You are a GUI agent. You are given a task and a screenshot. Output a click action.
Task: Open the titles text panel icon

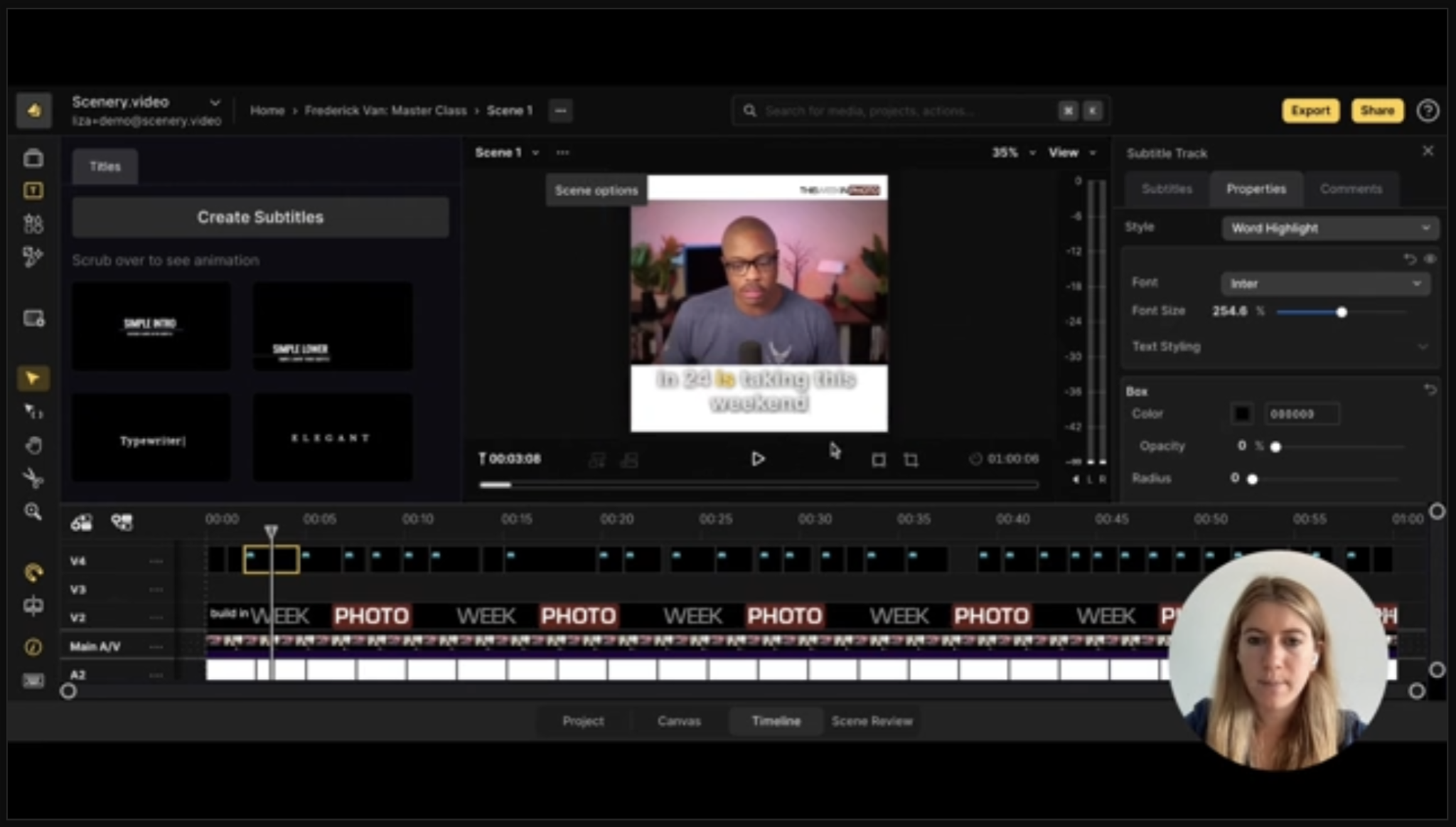pos(33,191)
